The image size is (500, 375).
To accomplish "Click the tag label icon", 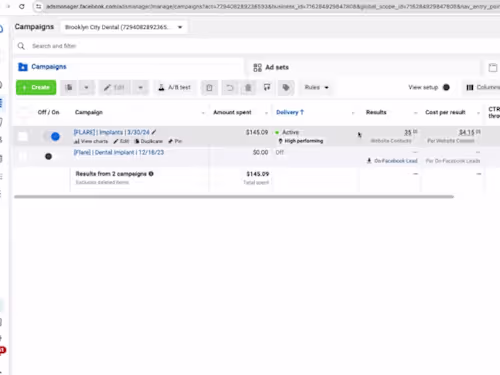I will pyautogui.click(x=286, y=88).
